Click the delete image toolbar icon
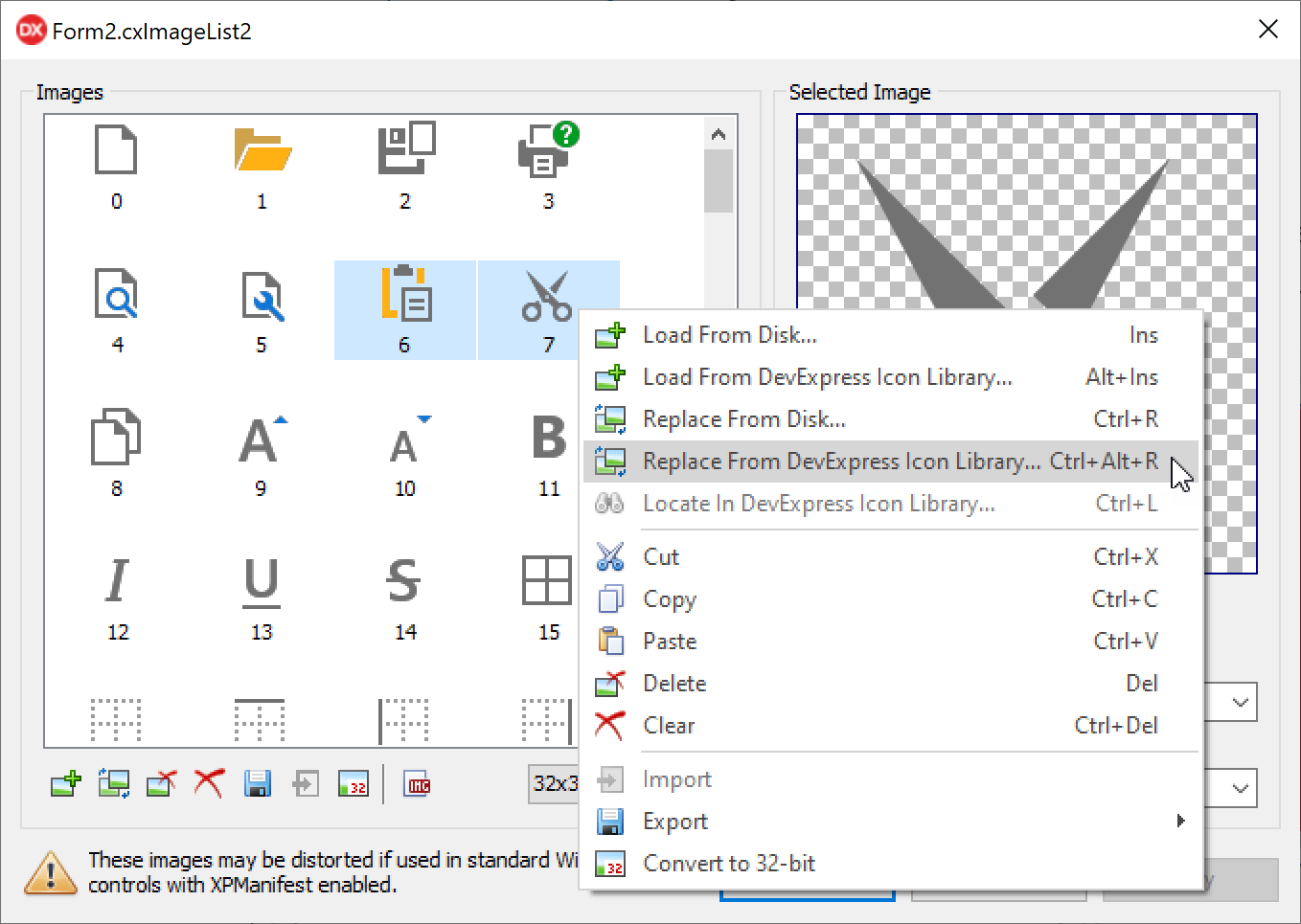 click(161, 784)
